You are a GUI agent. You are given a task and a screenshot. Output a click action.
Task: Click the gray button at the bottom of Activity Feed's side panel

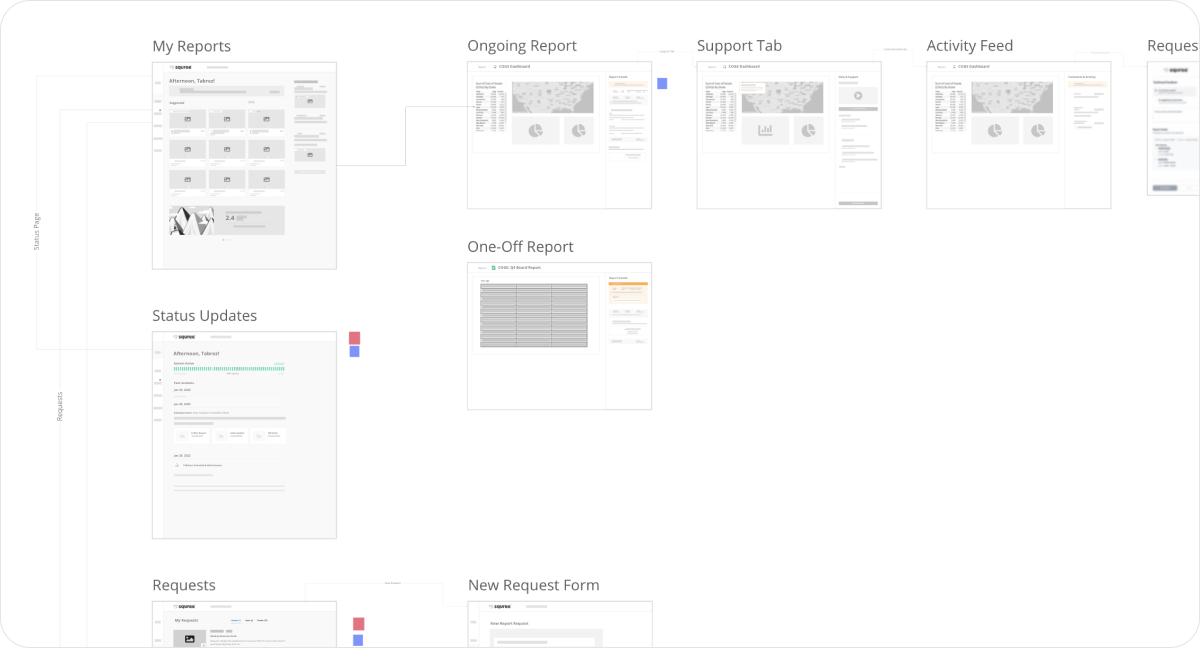point(1084,127)
